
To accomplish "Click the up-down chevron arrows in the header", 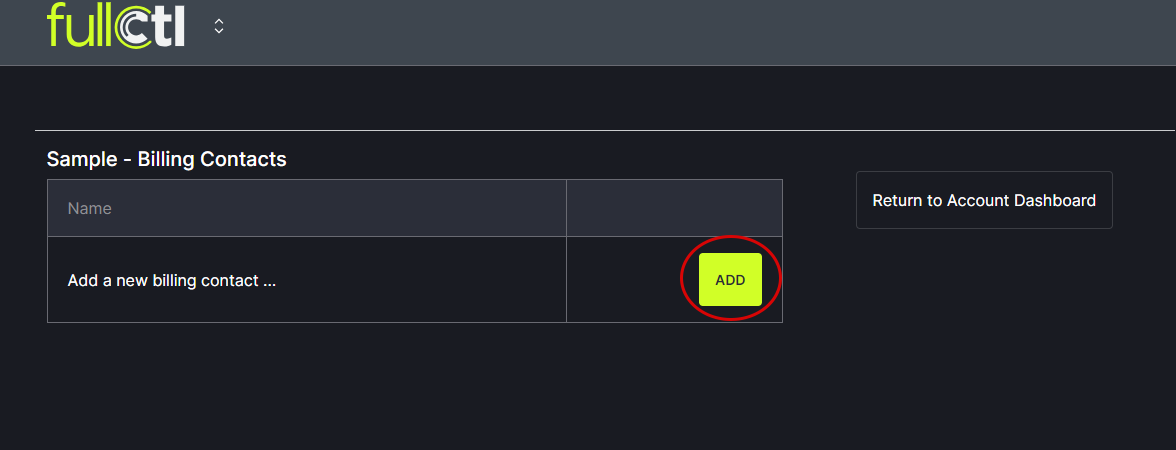I will tap(219, 27).
